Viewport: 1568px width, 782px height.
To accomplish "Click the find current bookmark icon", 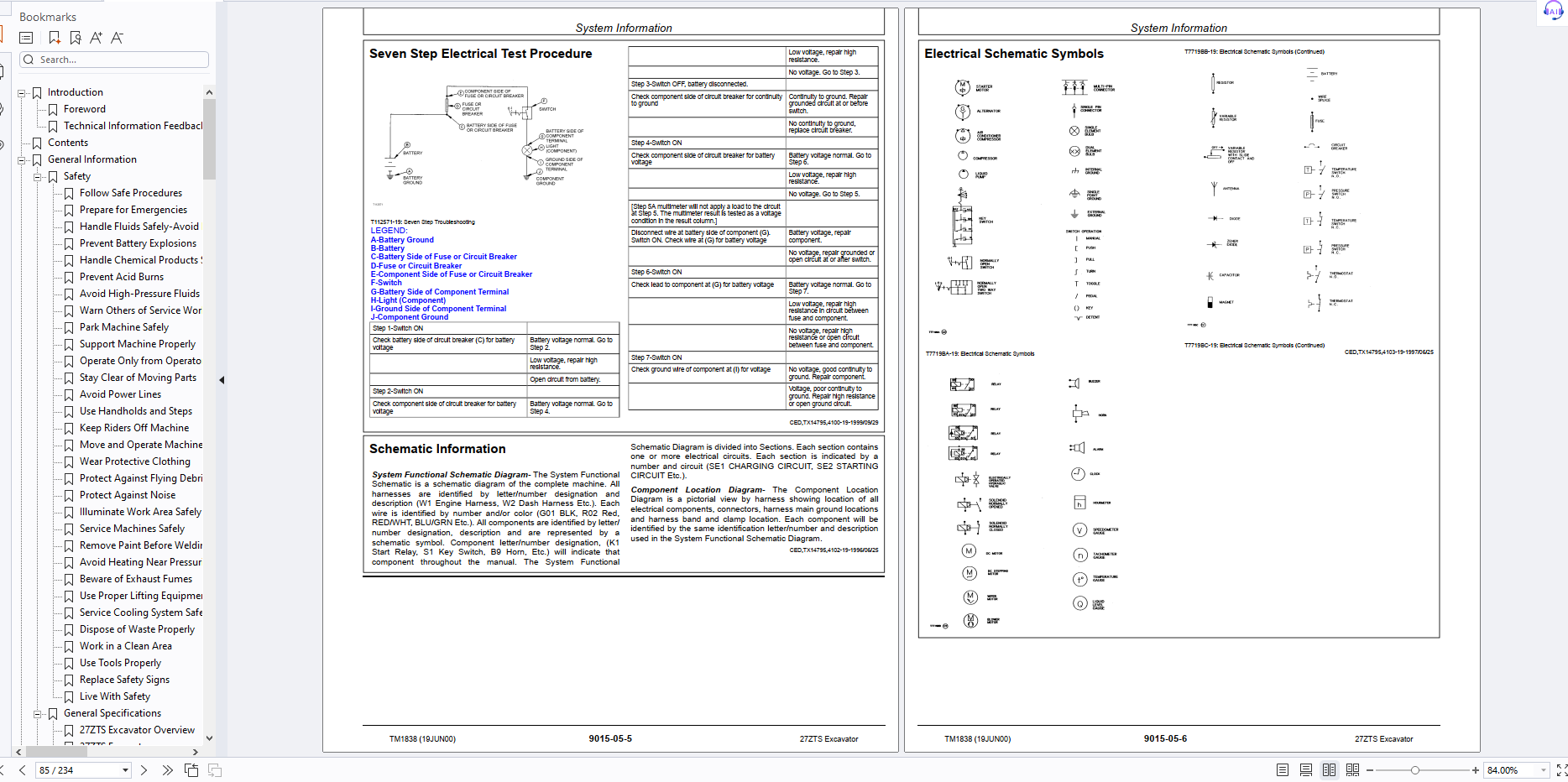I will pyautogui.click(x=76, y=38).
